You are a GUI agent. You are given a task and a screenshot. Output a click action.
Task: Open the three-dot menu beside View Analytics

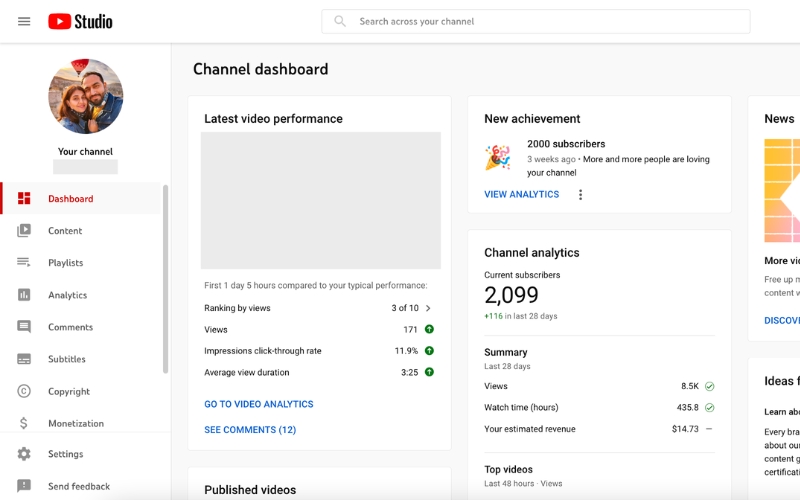pyautogui.click(x=580, y=194)
